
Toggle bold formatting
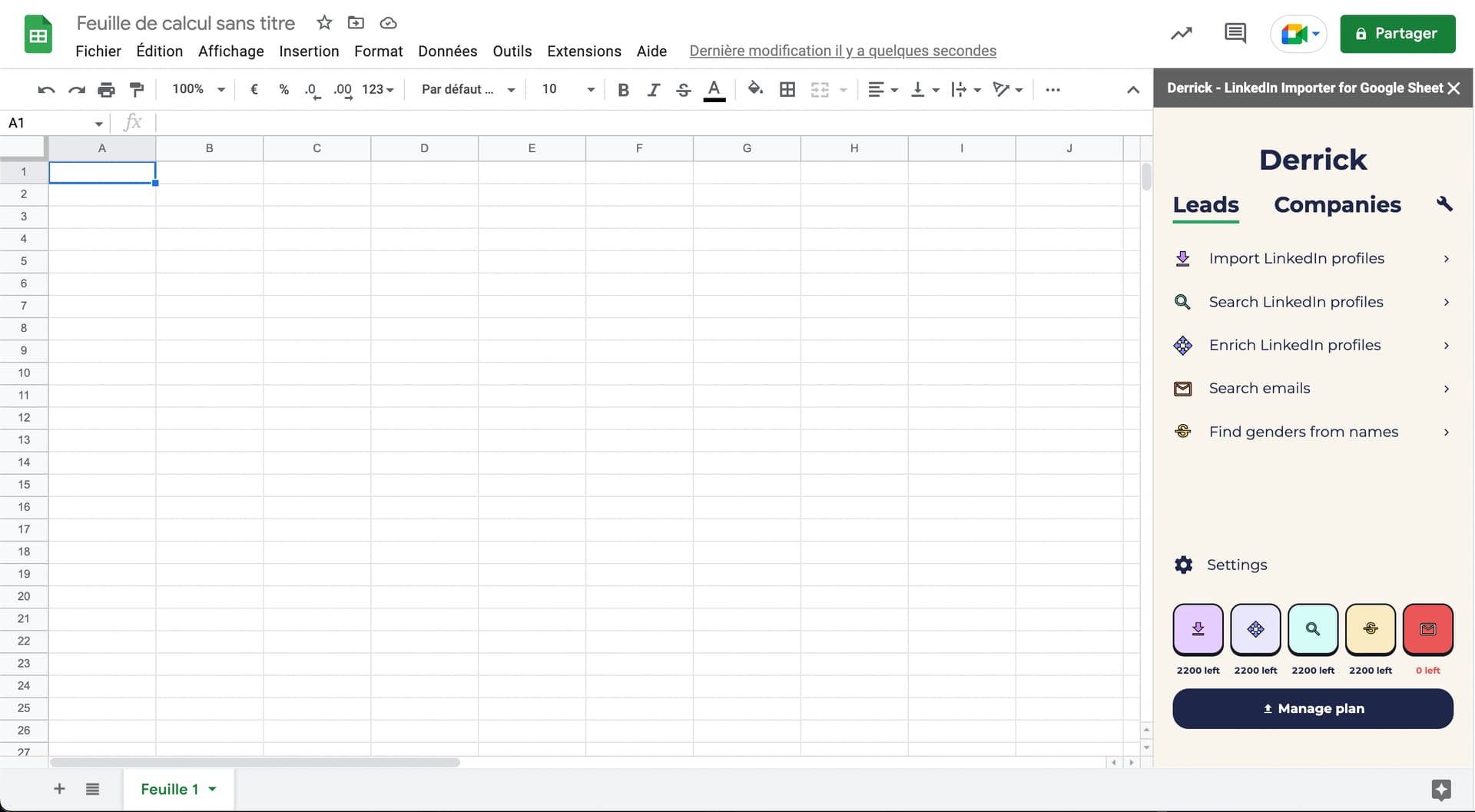tap(624, 90)
